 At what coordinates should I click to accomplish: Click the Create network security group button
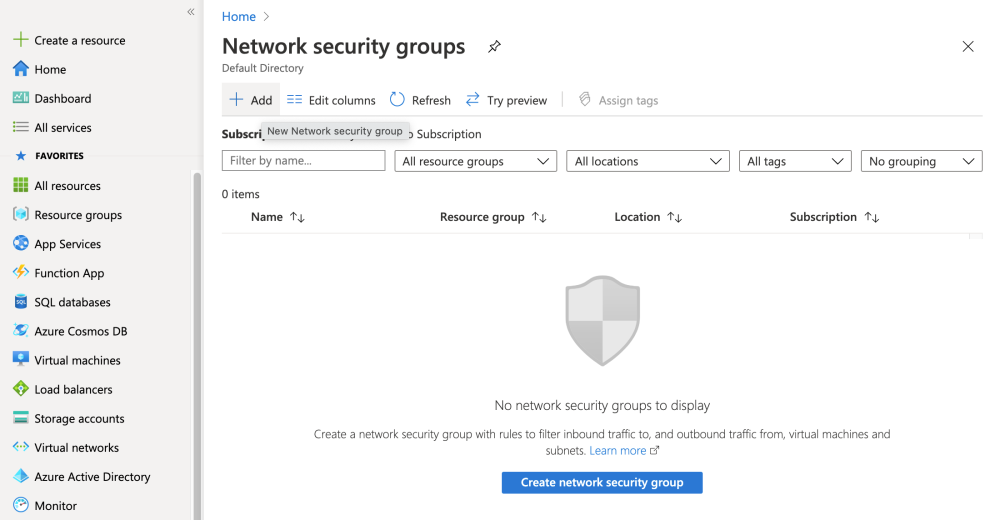click(602, 483)
